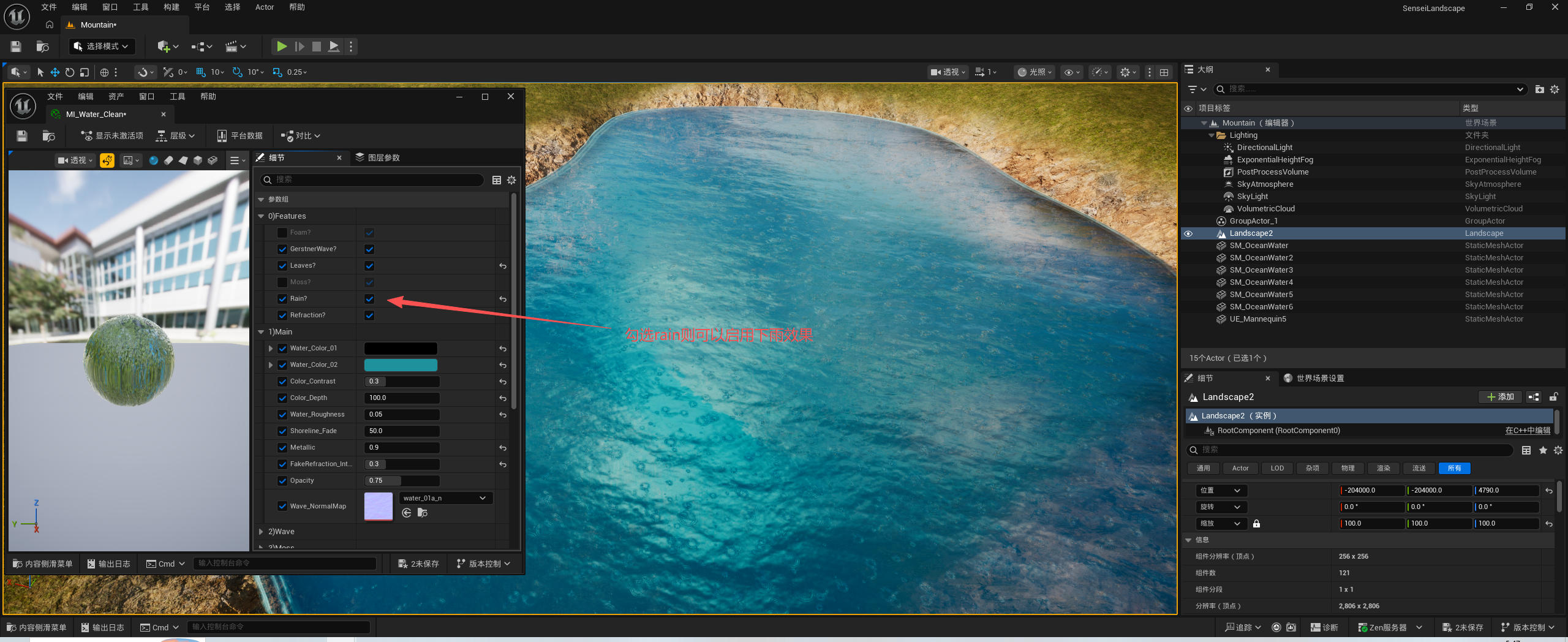Screen dimensions: 1568x642
Task: Switch to the 世界场景设置 tab
Action: click(1314, 379)
